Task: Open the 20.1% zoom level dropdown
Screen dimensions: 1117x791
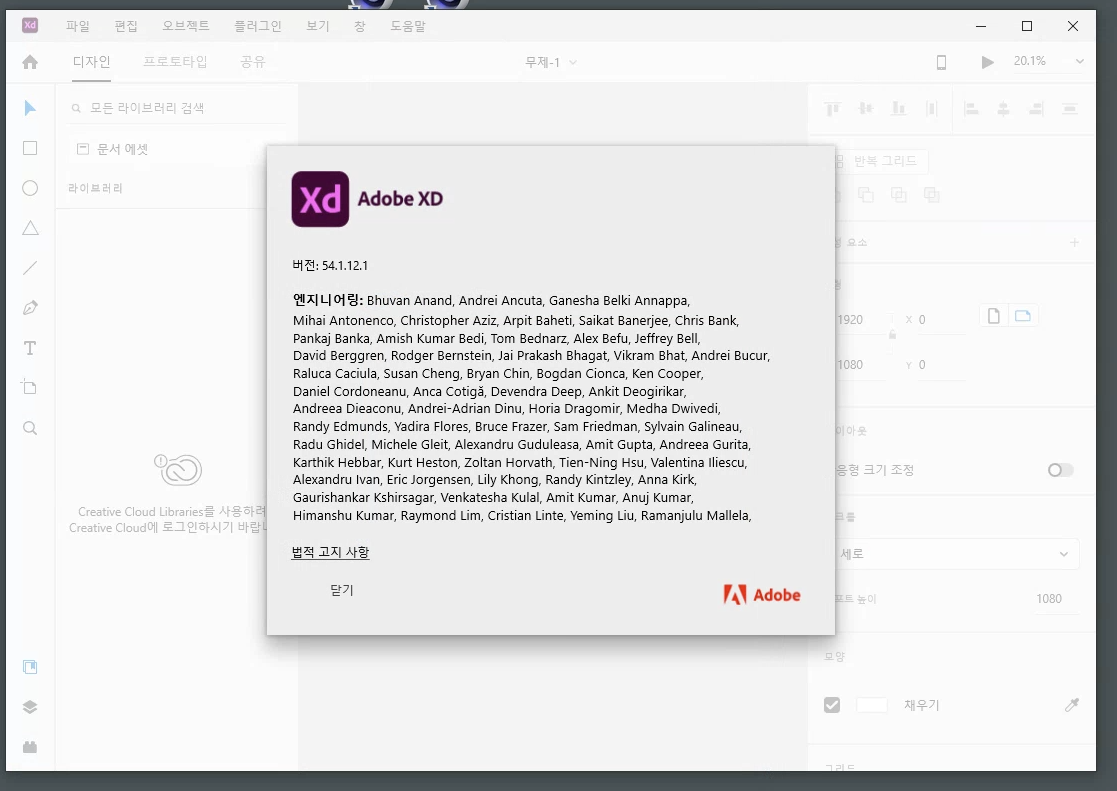Action: coord(1049,61)
